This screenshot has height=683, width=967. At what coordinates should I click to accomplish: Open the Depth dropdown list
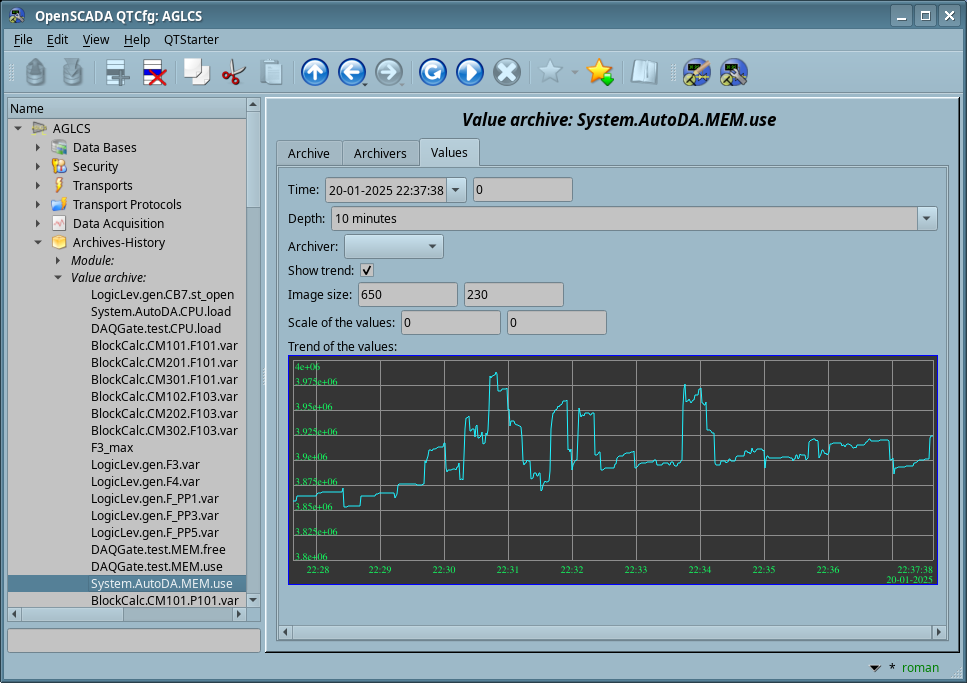pos(927,218)
